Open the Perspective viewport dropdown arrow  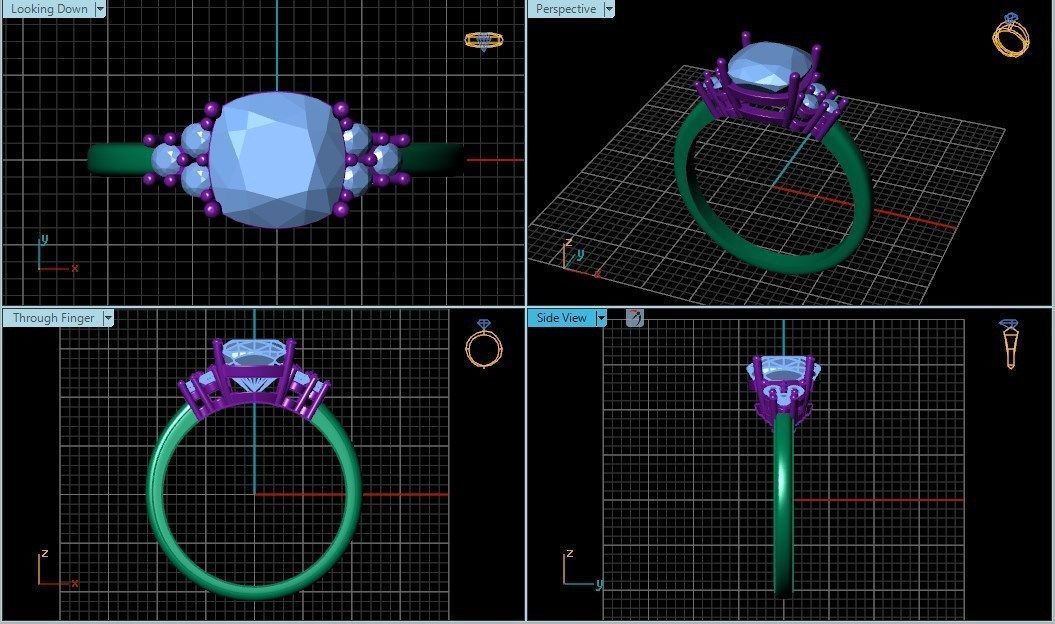click(609, 9)
